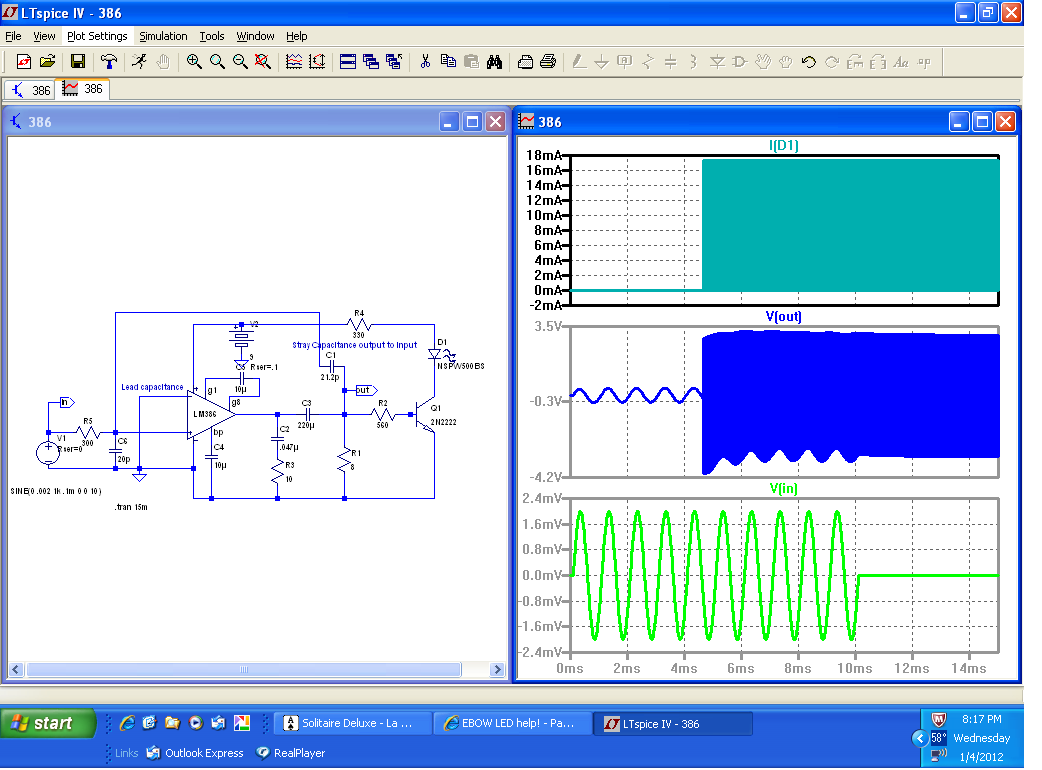Tile windows using the tile icon

[348, 62]
